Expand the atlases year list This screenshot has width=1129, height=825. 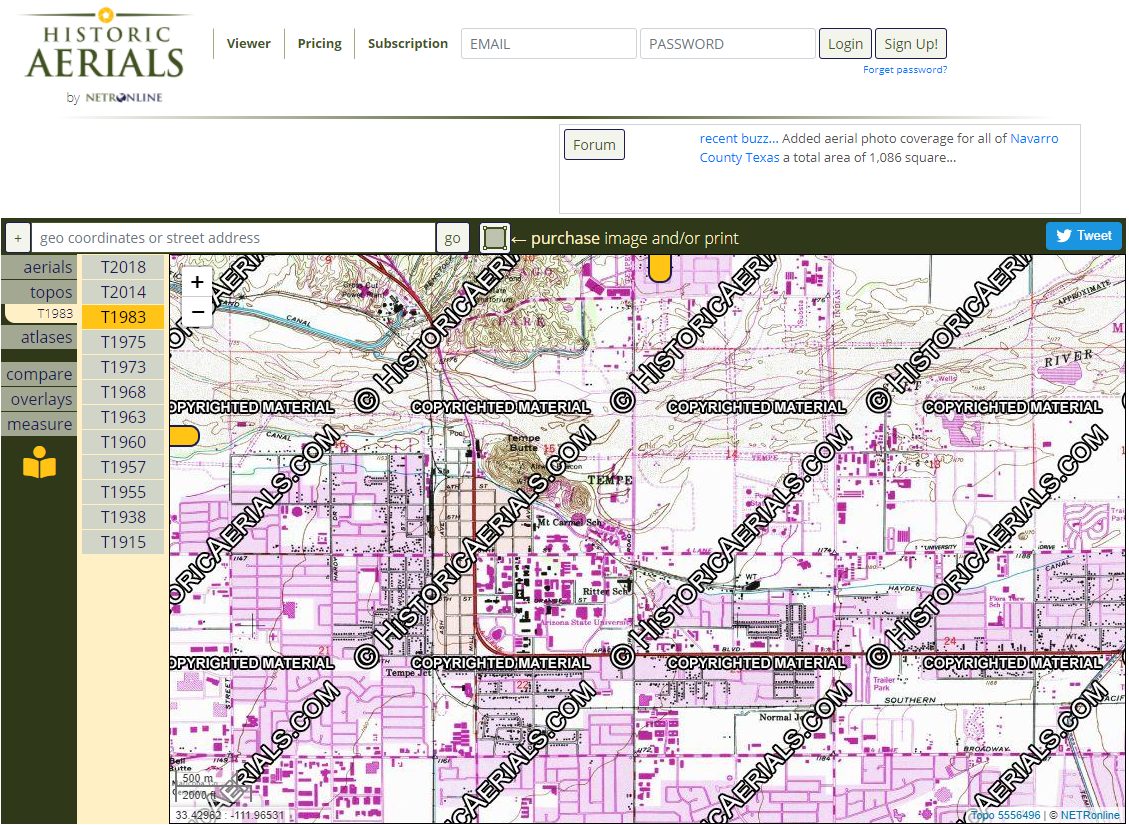(45, 337)
